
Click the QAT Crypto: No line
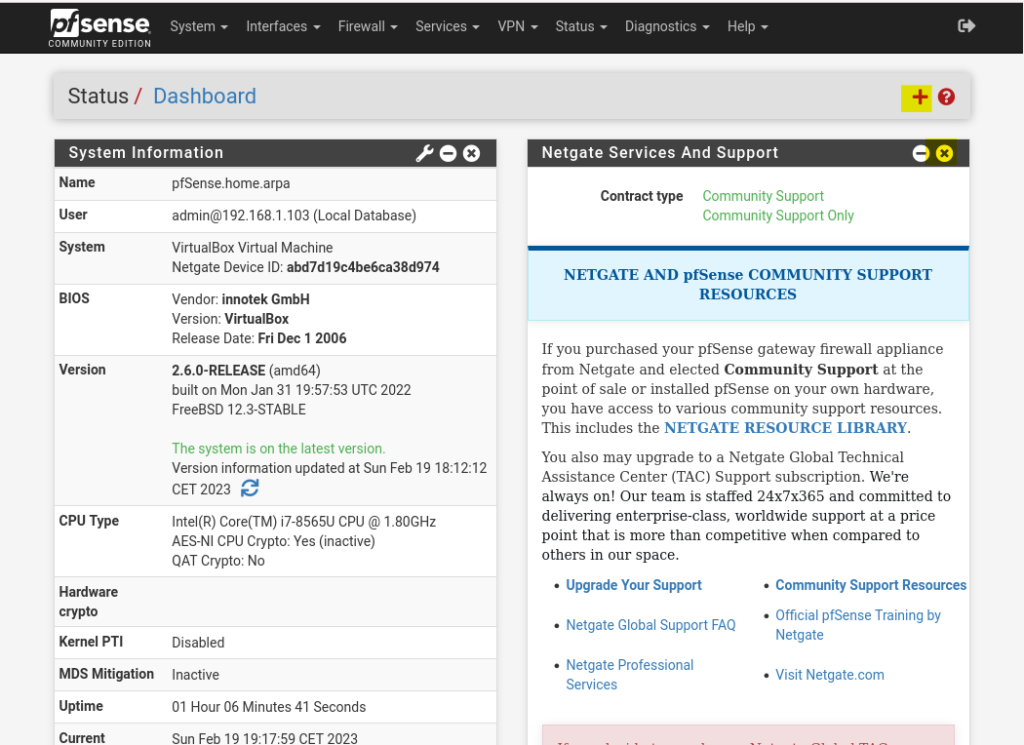(x=218, y=561)
